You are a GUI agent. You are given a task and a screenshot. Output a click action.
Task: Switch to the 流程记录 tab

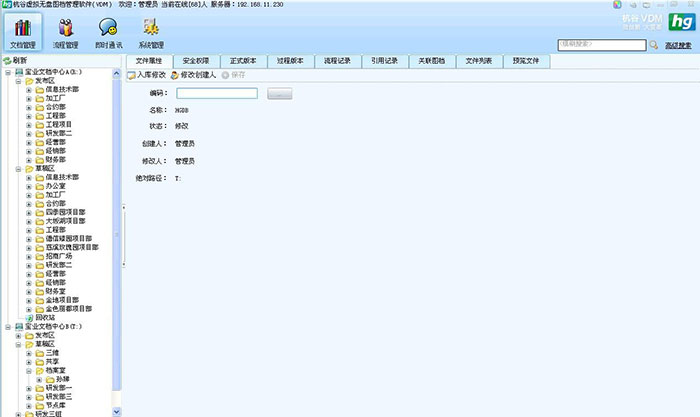tap(338, 61)
